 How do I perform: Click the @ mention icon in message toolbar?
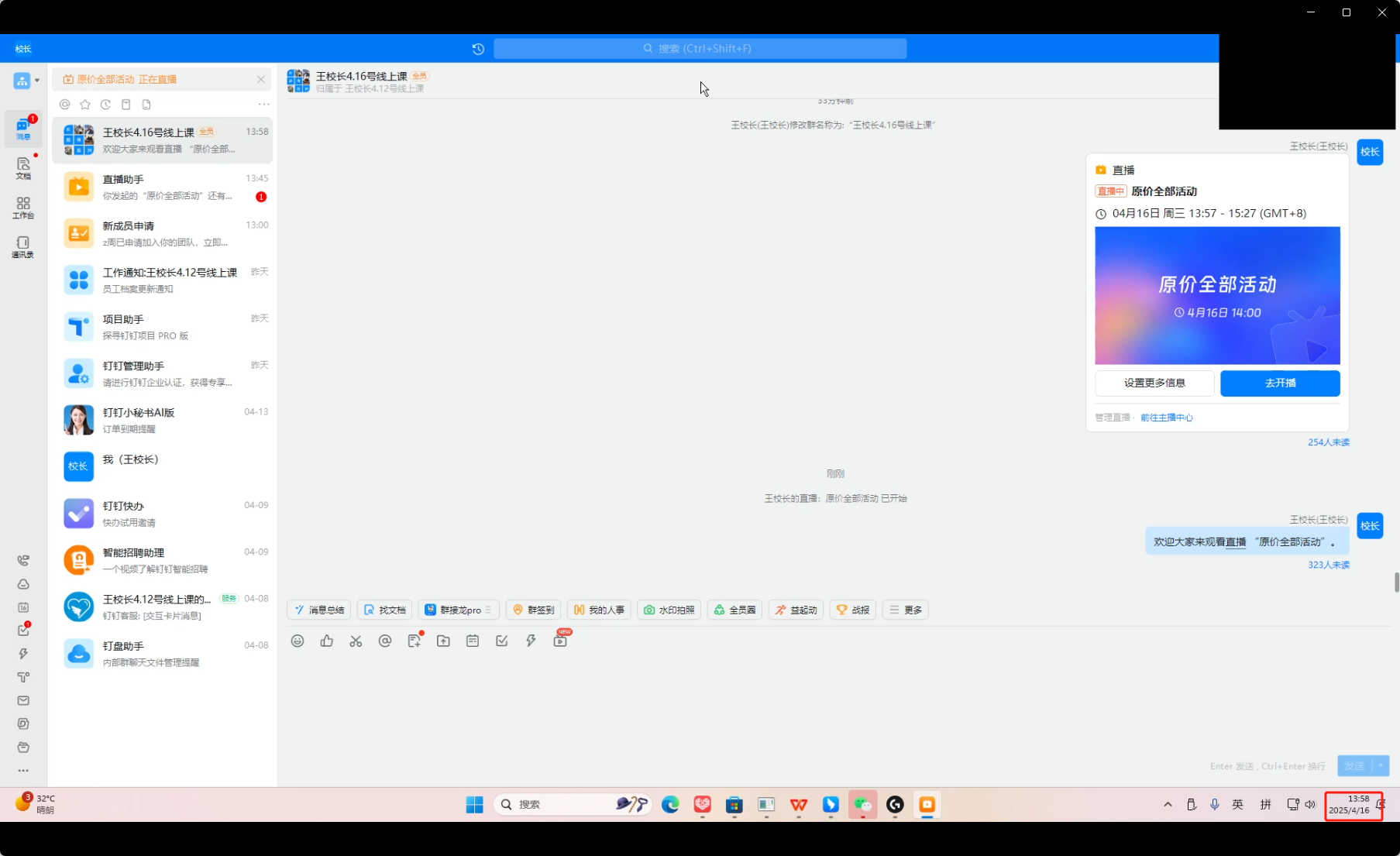tap(385, 641)
